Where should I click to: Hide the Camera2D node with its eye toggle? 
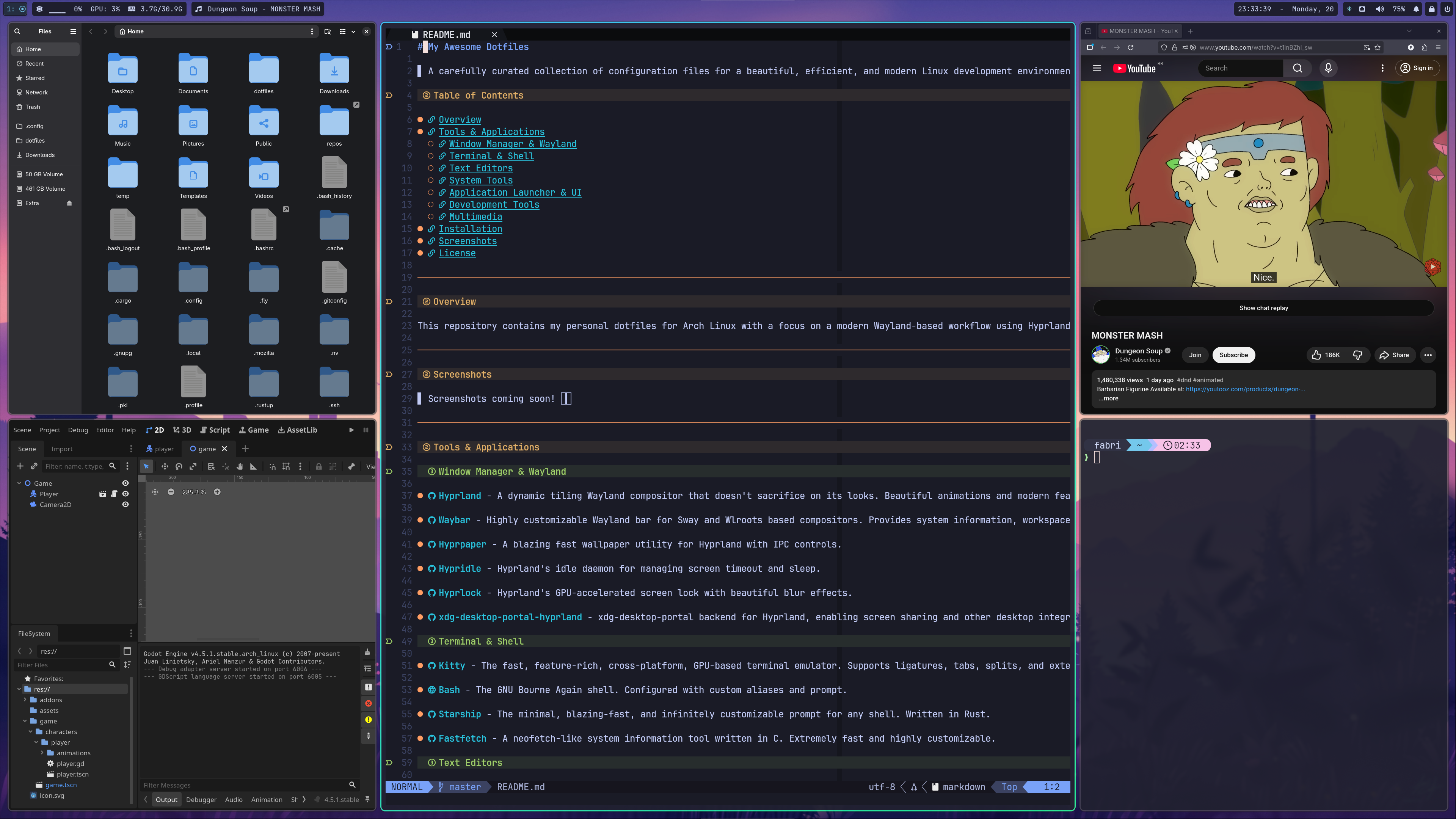tap(126, 505)
